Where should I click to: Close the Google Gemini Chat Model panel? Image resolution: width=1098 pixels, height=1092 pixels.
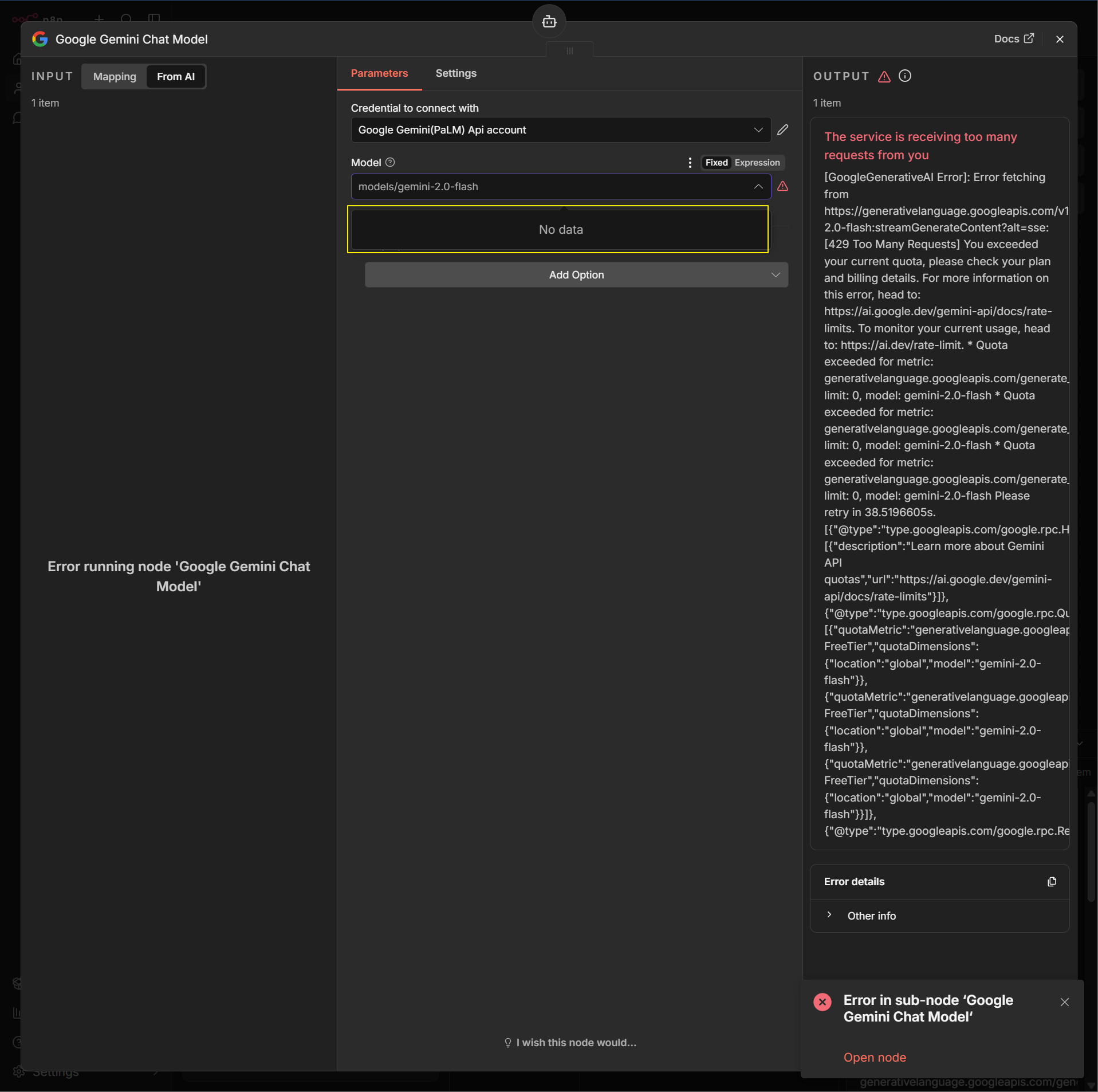click(x=1059, y=39)
